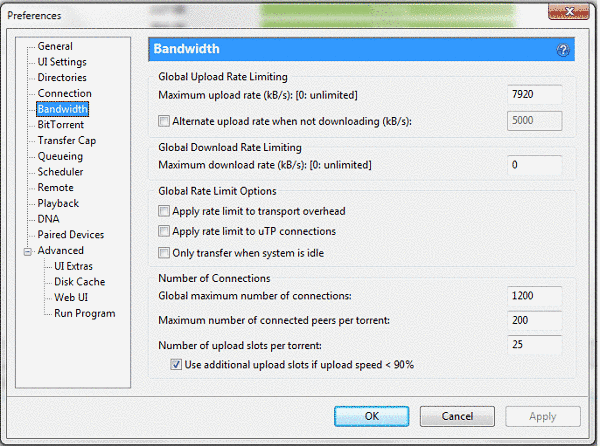Go to Web UI settings

(71, 298)
